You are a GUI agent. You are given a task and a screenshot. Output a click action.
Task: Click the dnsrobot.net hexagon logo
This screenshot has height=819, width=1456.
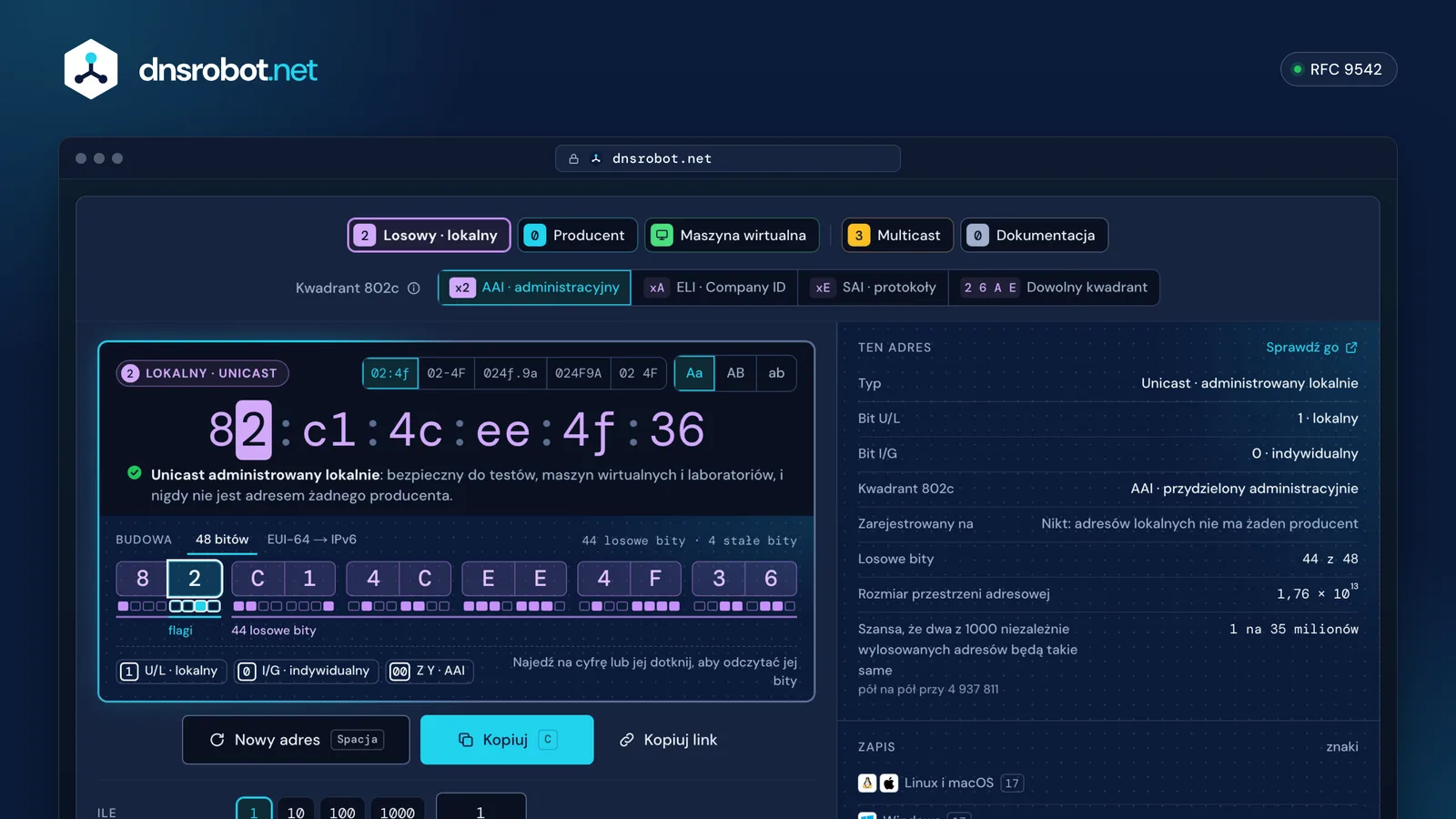(x=91, y=69)
